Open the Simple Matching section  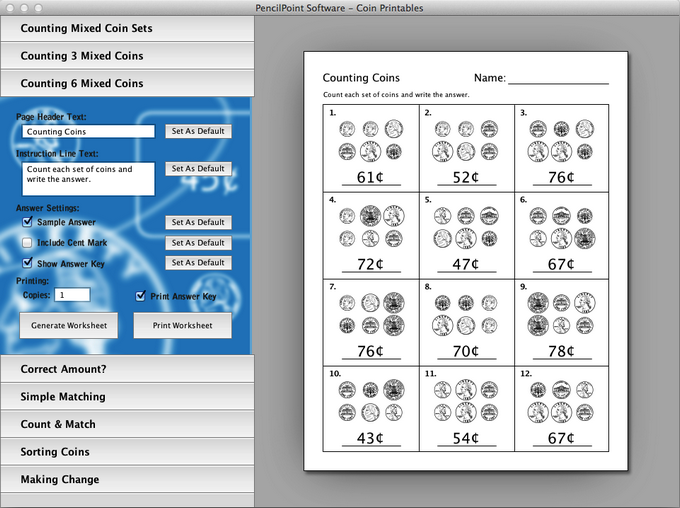pyautogui.click(x=127, y=397)
